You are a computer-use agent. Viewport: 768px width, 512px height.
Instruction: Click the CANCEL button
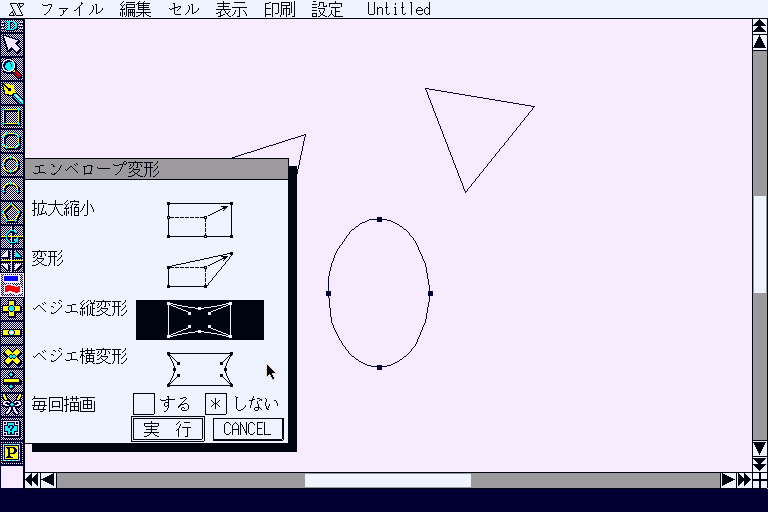[x=248, y=429]
